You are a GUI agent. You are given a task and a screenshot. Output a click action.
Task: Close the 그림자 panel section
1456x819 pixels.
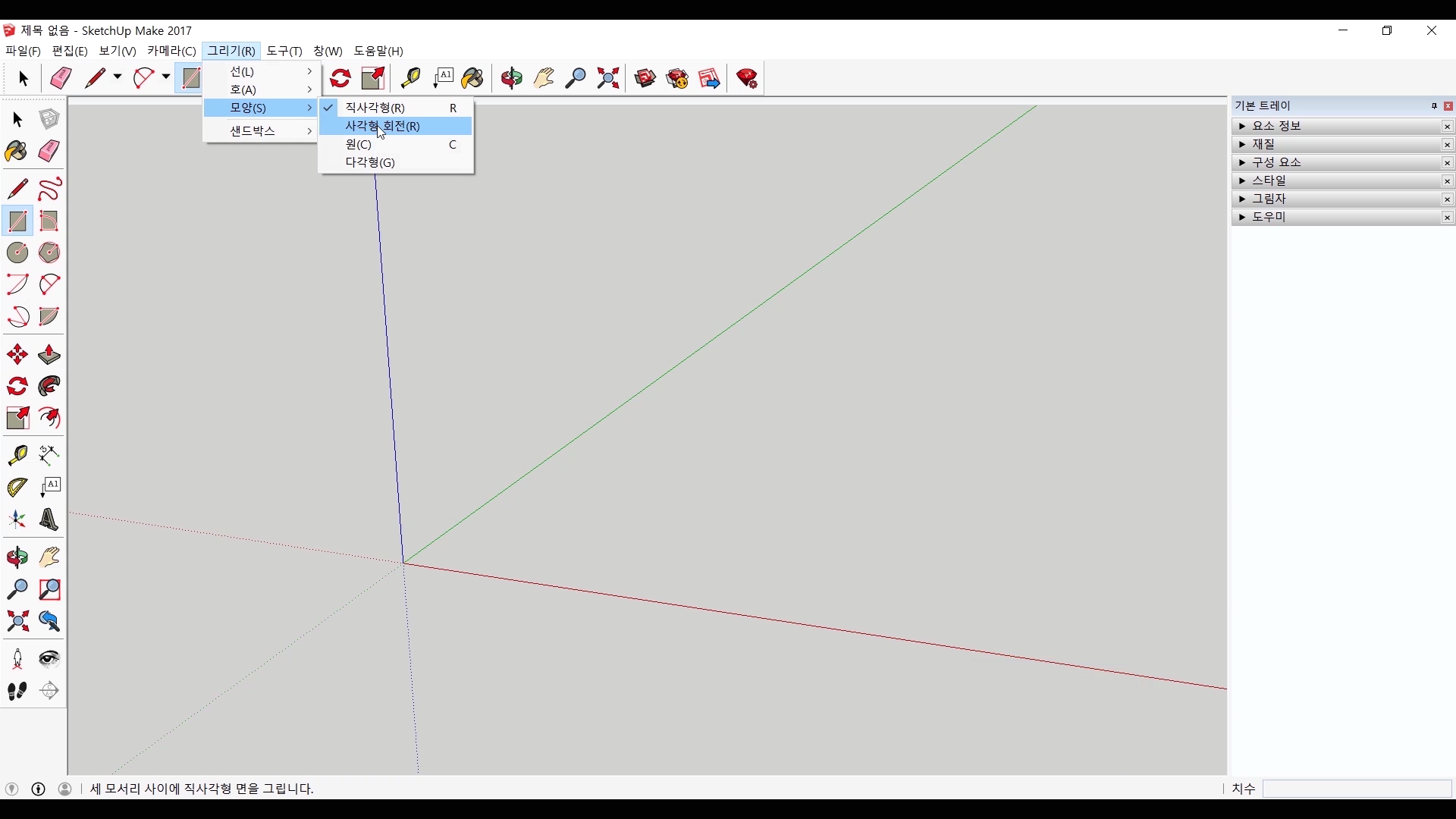click(x=1447, y=199)
